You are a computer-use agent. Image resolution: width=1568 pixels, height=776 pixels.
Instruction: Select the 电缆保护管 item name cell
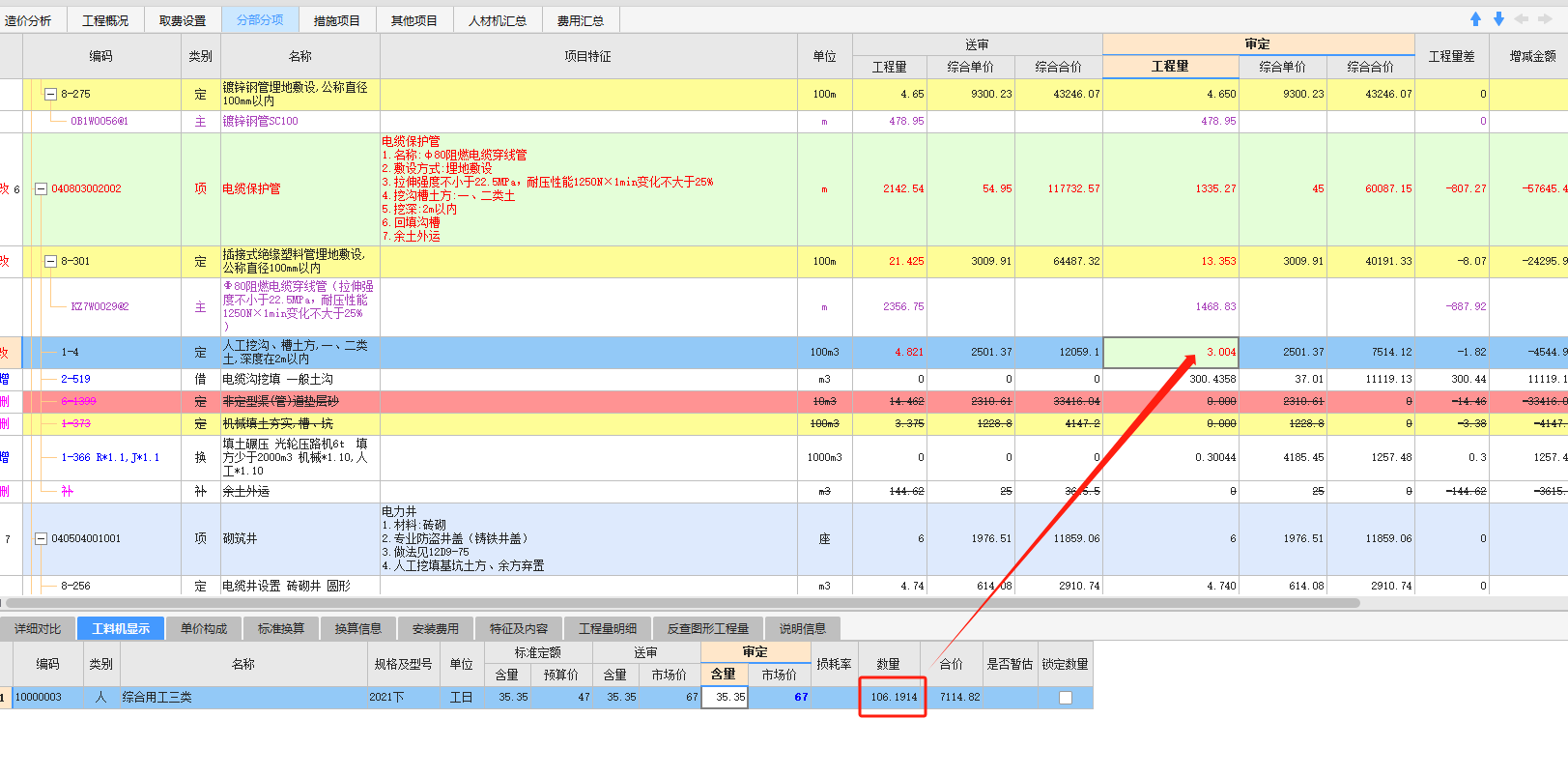(x=300, y=189)
